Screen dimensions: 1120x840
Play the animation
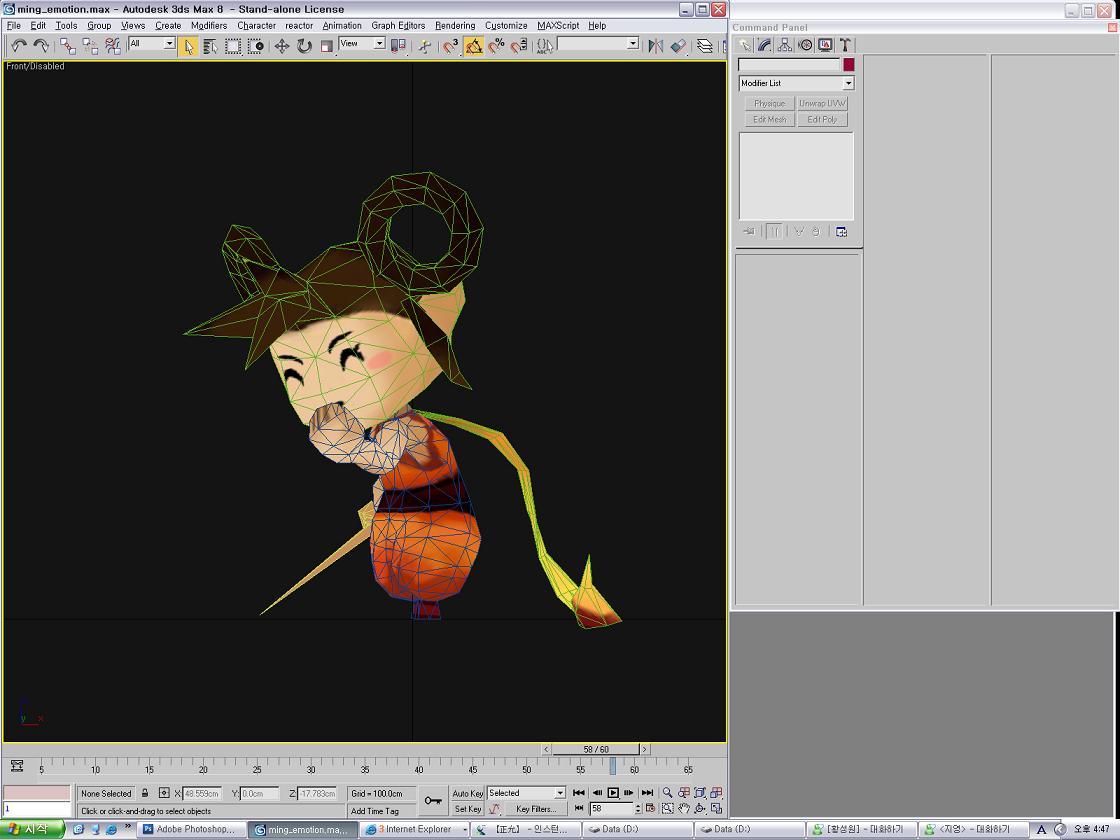613,793
